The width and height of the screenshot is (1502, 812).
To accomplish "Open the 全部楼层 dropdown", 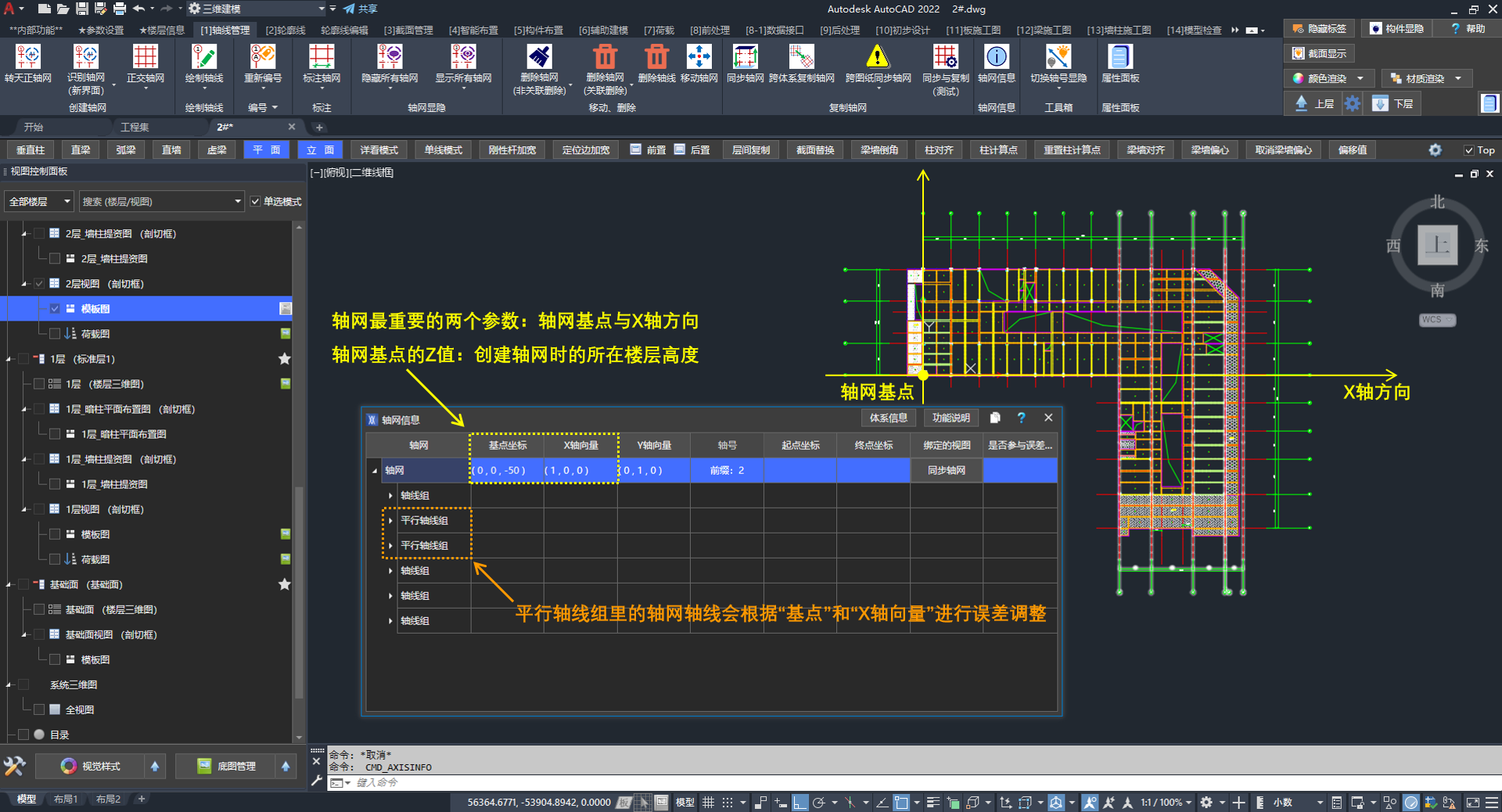I will [x=39, y=202].
